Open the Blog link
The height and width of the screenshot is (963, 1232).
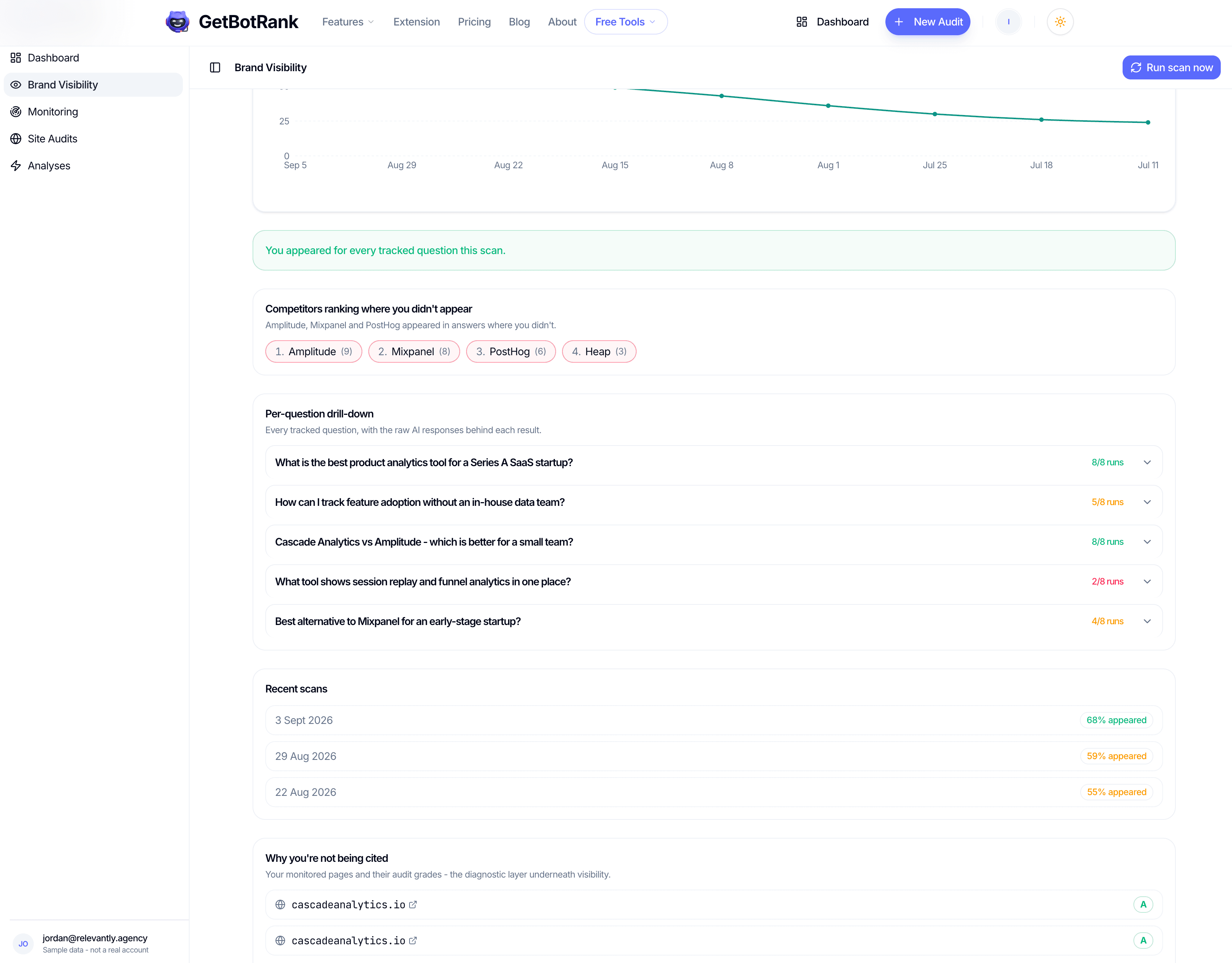pyautogui.click(x=519, y=22)
